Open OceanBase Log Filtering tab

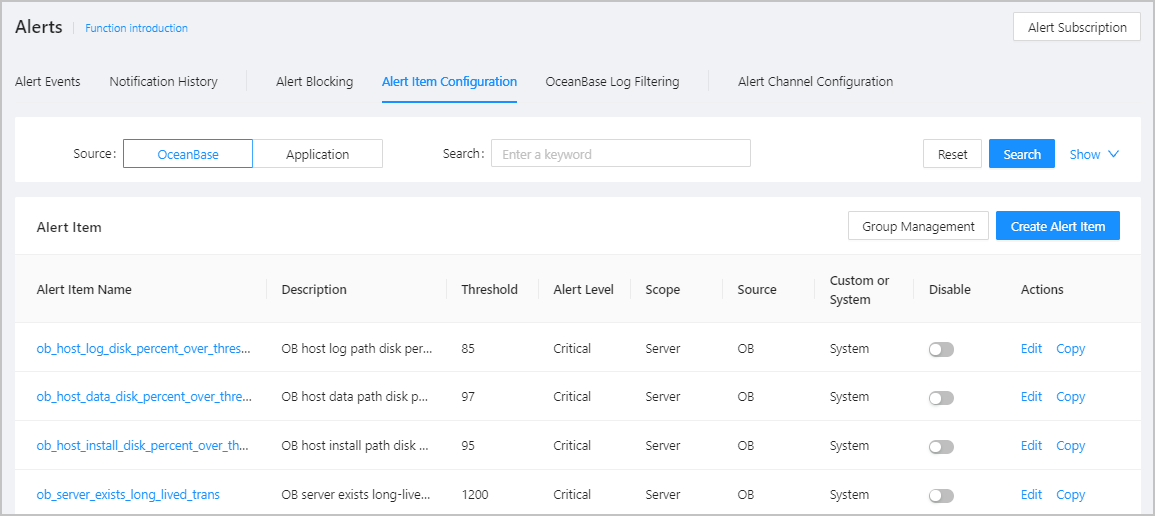(612, 82)
